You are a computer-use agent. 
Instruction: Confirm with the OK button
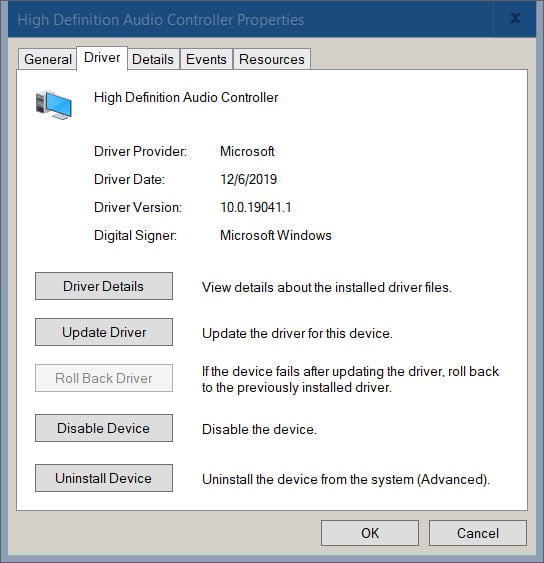[x=370, y=533]
